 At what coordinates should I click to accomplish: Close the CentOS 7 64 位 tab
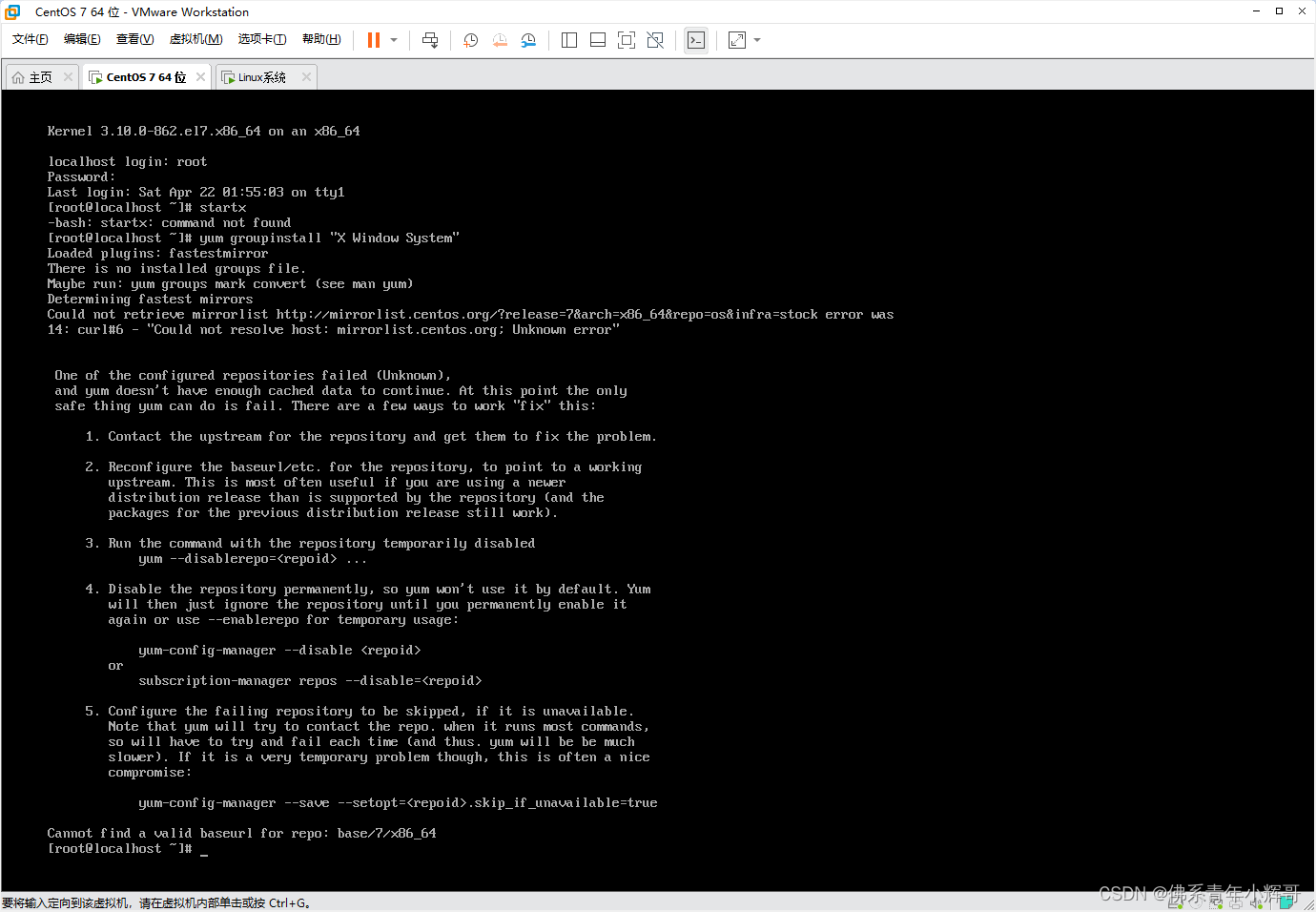(x=200, y=77)
